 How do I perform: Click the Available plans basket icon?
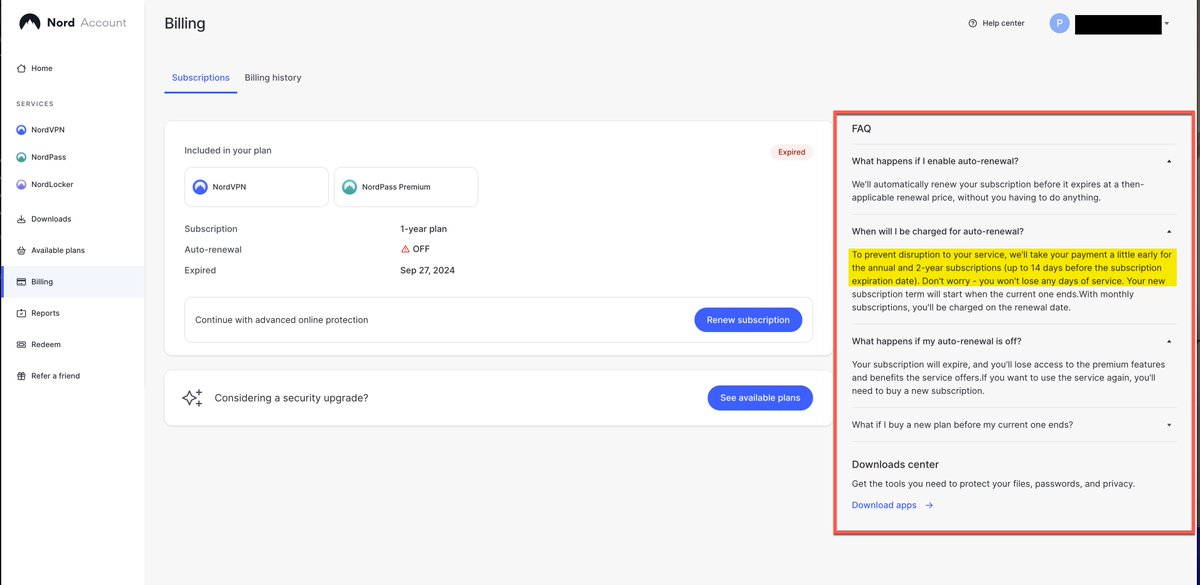[x=22, y=250]
